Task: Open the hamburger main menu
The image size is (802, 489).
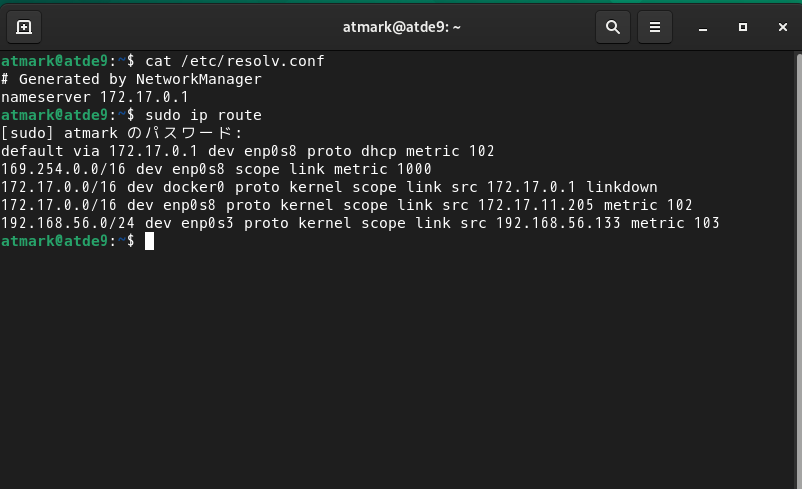Action: tap(655, 27)
